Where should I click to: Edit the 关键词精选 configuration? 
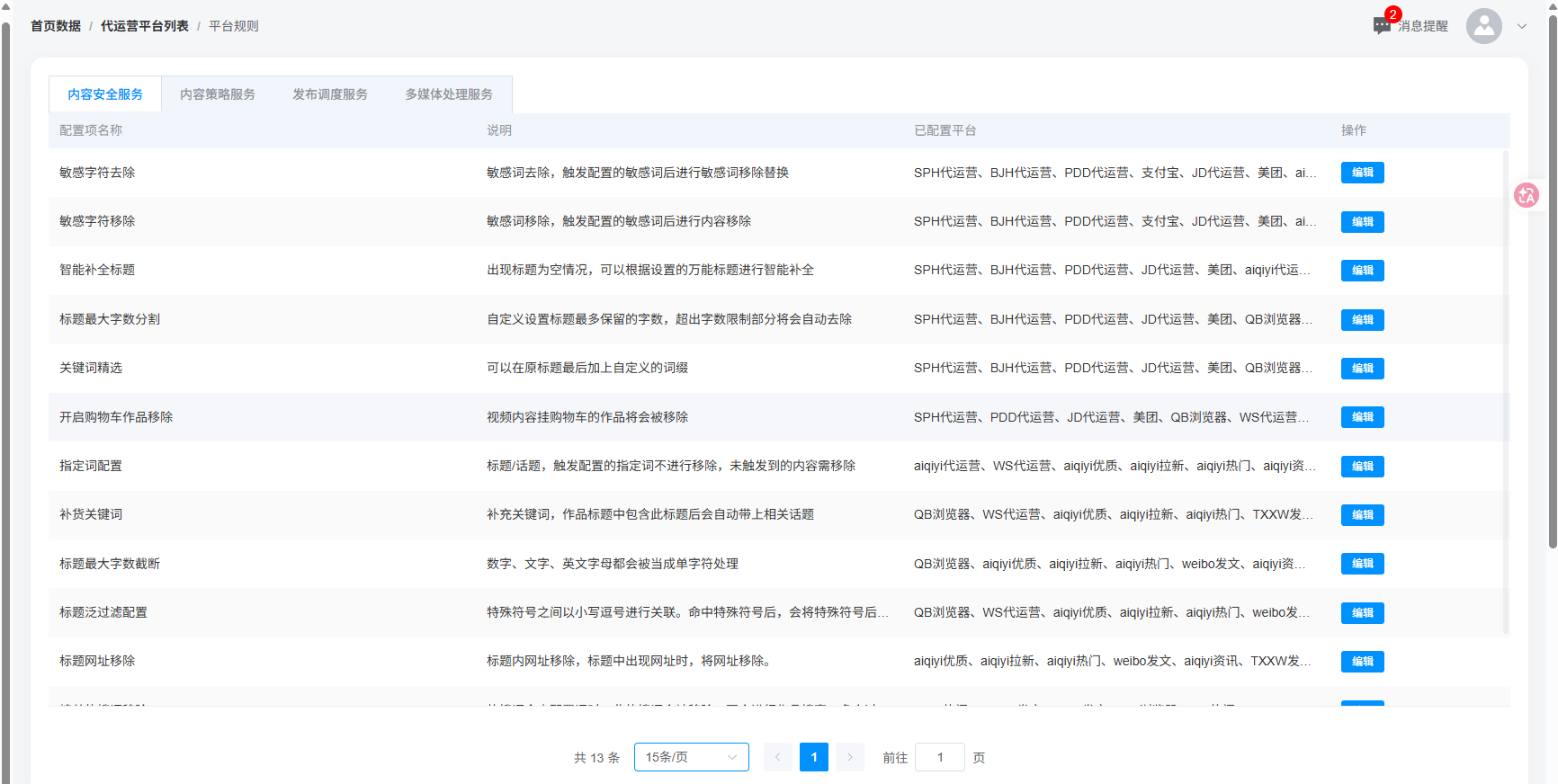pos(1362,369)
